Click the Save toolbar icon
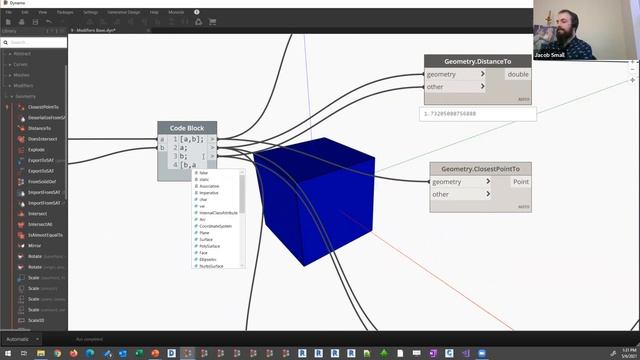Image resolution: width=640 pixels, height=360 pixels. click(x=35, y=22)
